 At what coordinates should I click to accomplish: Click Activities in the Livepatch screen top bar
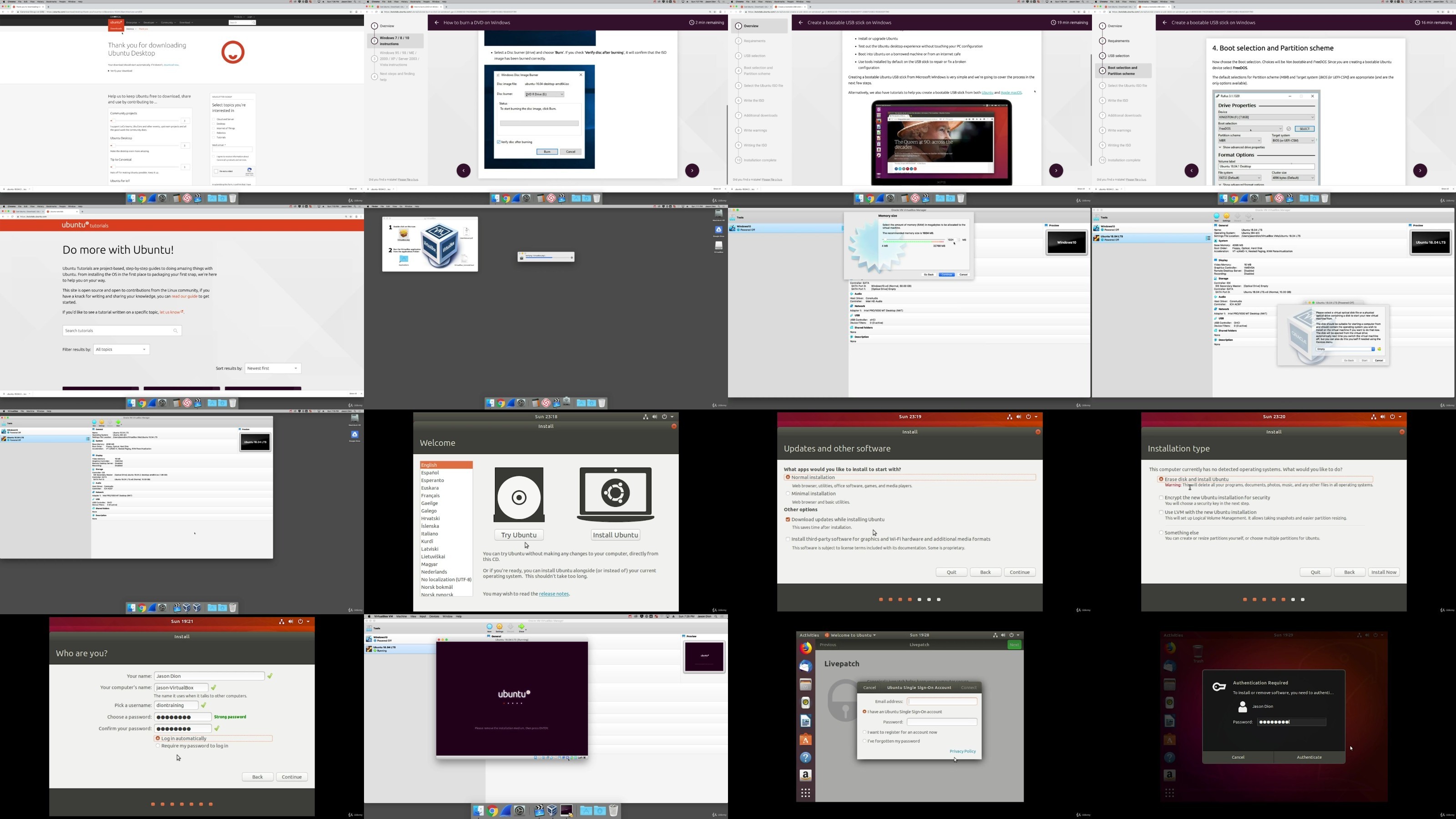coord(809,635)
